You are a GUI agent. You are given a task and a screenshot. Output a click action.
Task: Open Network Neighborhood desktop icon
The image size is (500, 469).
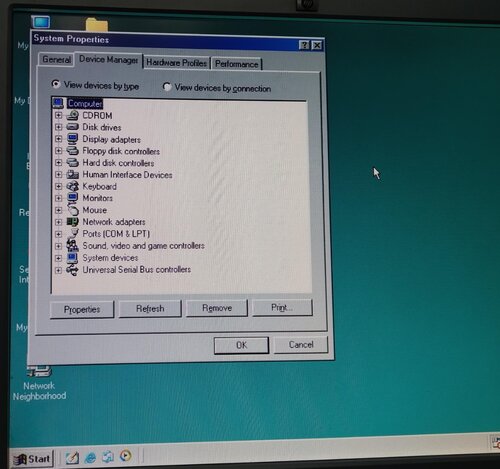click(x=39, y=383)
